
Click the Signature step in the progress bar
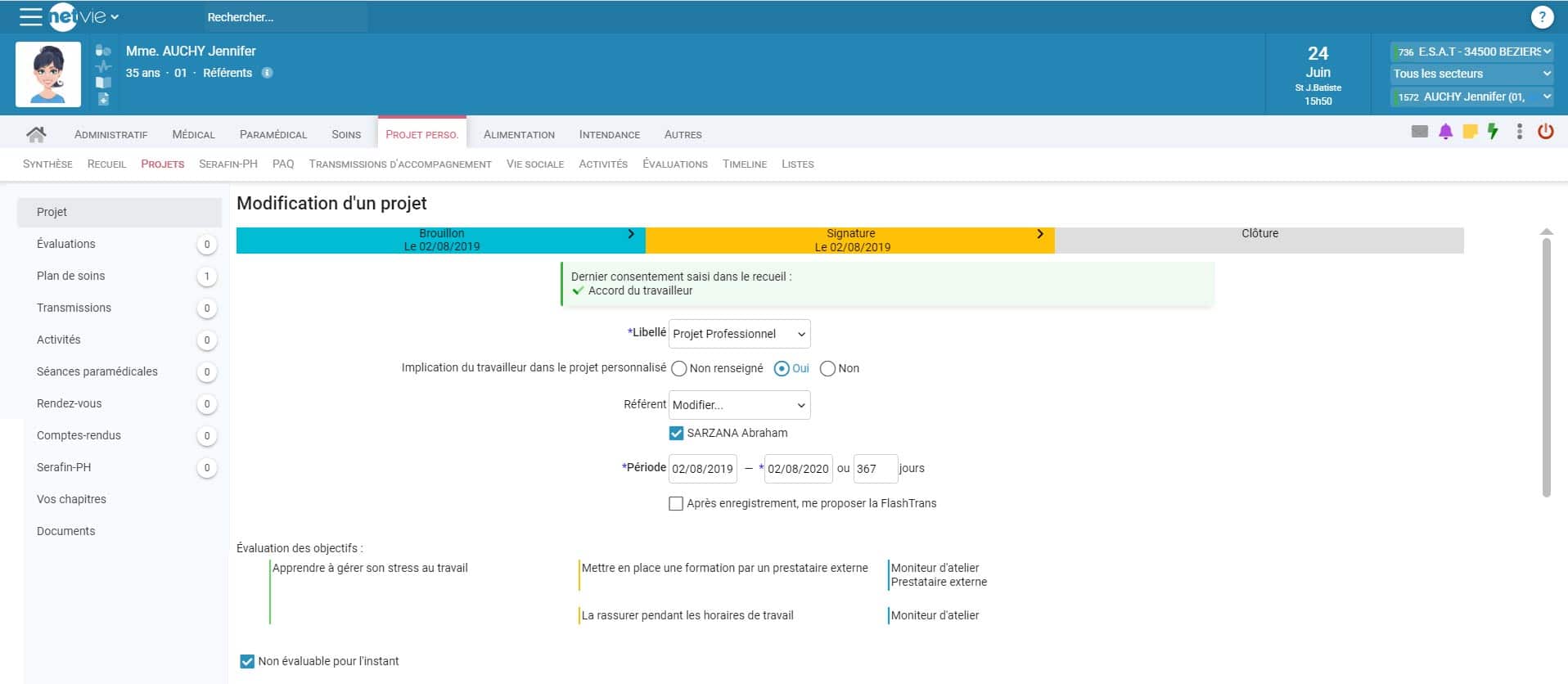850,241
